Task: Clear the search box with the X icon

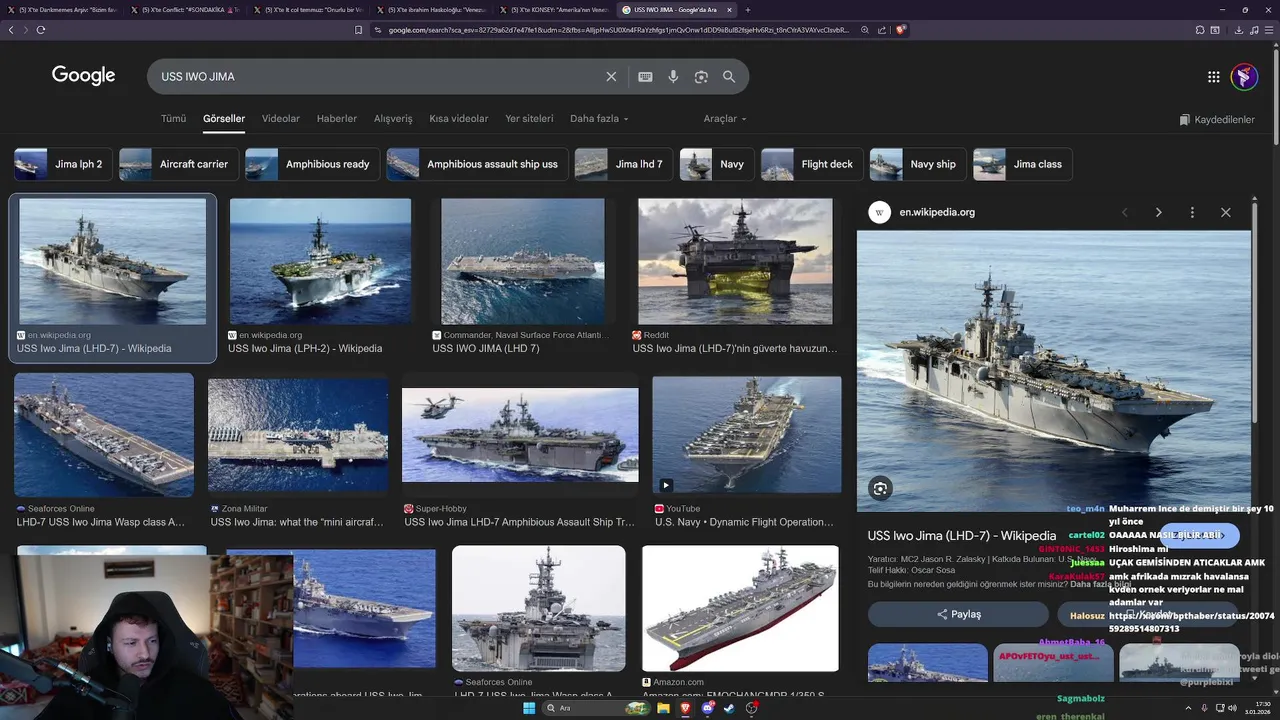Action: coord(611,77)
